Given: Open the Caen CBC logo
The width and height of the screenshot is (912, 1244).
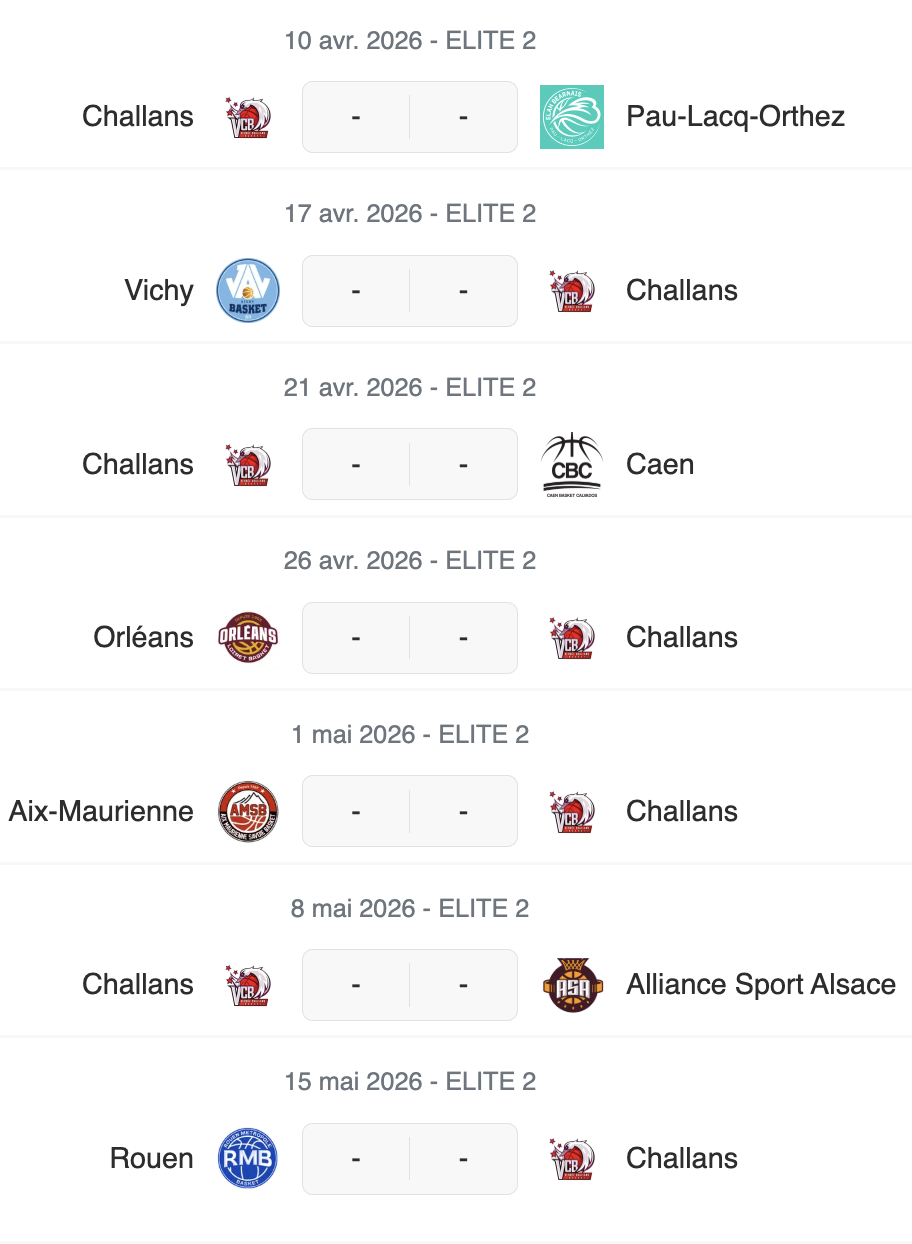Looking at the screenshot, I should (572, 465).
